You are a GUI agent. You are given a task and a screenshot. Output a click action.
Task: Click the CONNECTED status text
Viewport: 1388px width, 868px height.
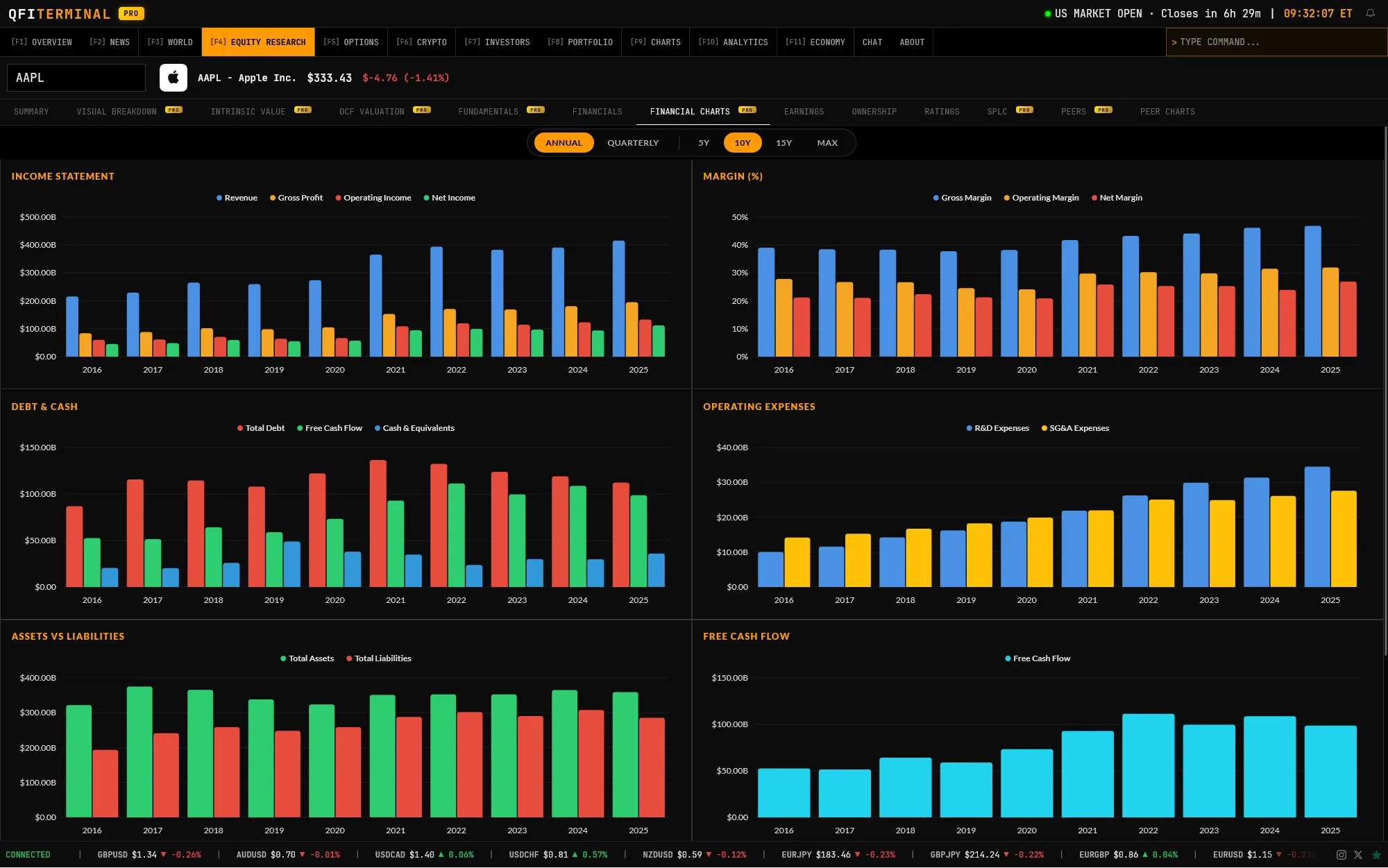coord(28,855)
